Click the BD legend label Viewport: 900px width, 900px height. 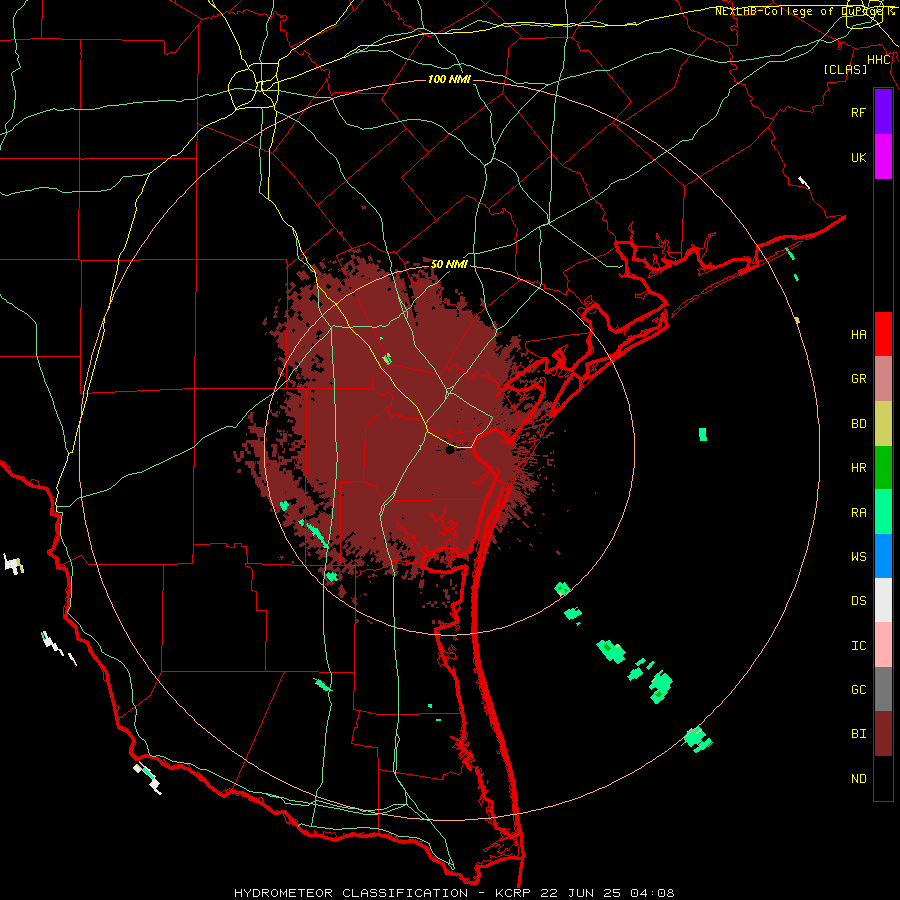point(858,424)
